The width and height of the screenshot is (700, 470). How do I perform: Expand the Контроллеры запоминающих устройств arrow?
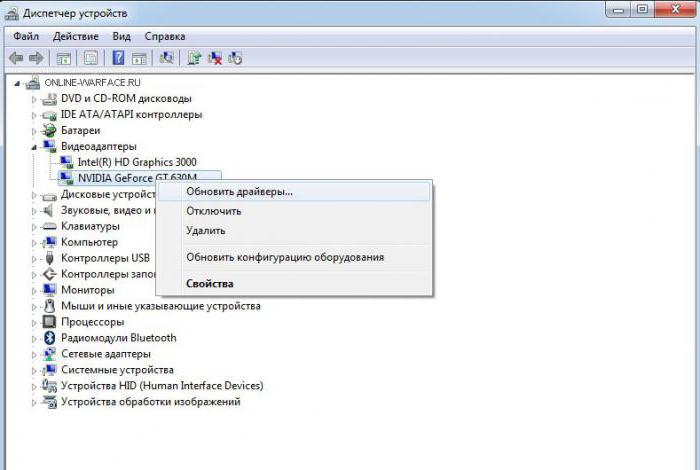[34, 275]
